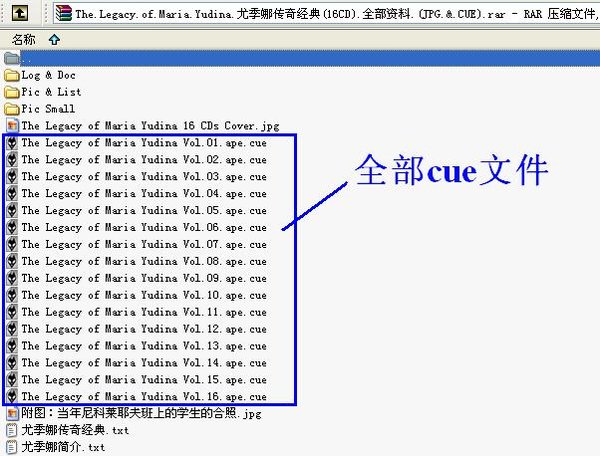Click the RAR archive icon in path bar
Image resolution: width=600 pixels, height=456 pixels.
point(64,13)
